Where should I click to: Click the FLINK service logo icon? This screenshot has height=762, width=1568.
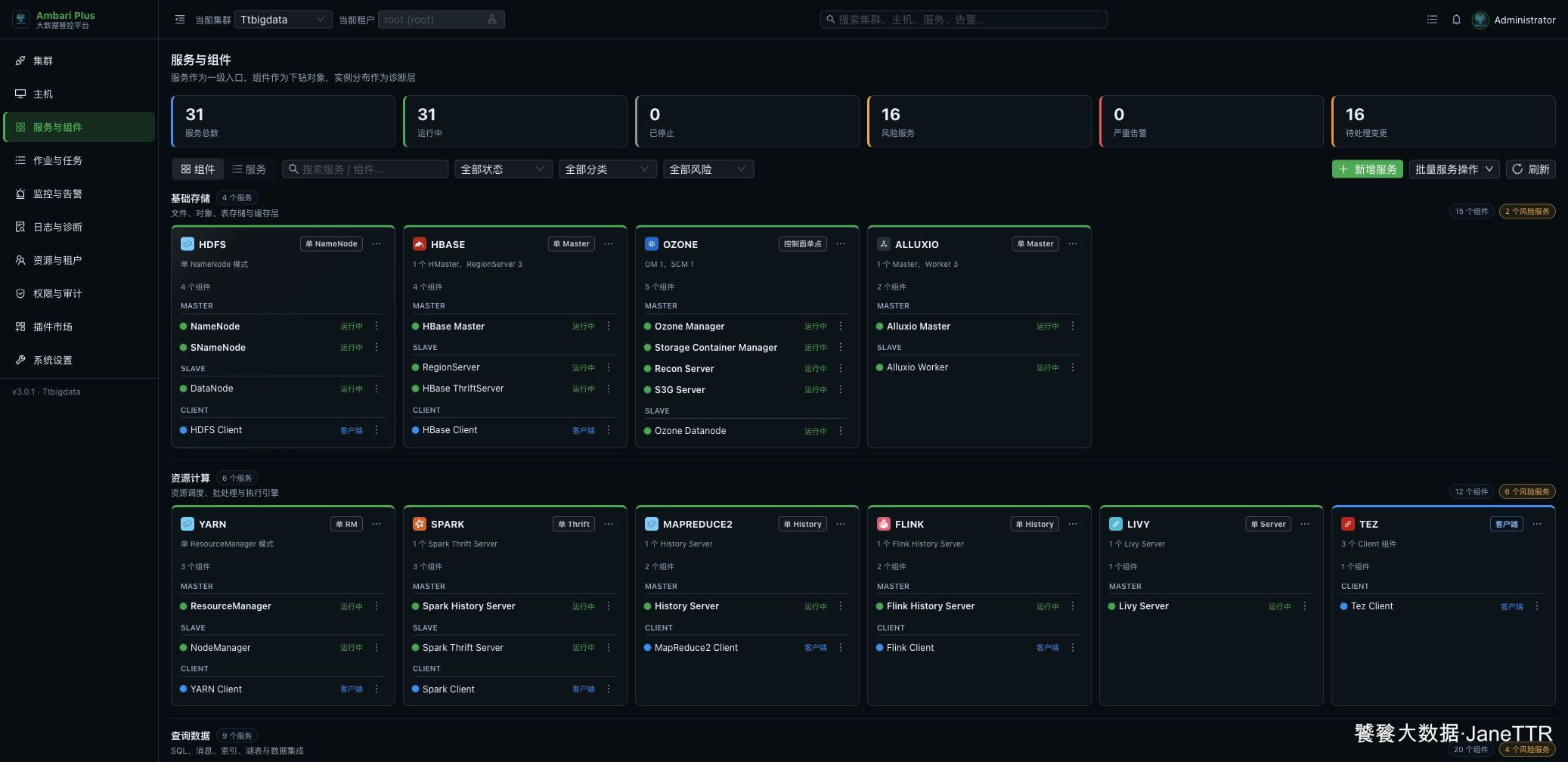883,524
